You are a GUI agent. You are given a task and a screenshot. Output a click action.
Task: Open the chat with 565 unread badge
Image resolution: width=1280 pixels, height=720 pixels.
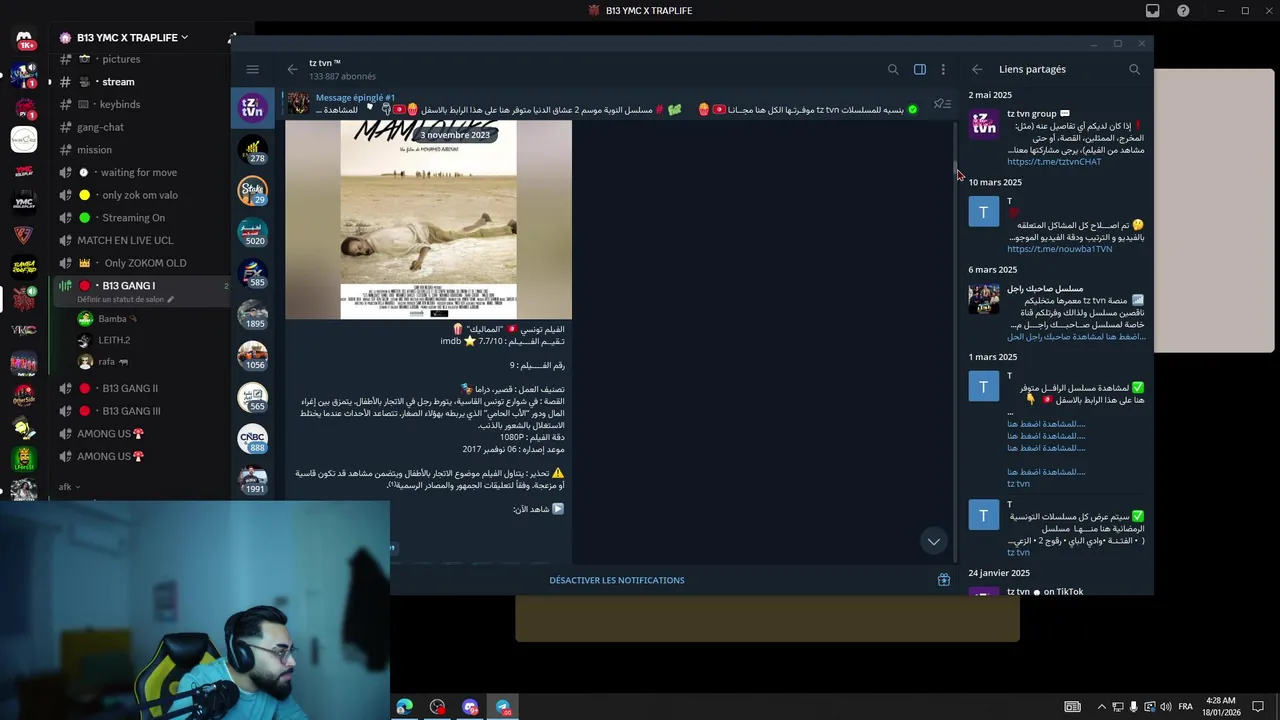tap(252, 398)
